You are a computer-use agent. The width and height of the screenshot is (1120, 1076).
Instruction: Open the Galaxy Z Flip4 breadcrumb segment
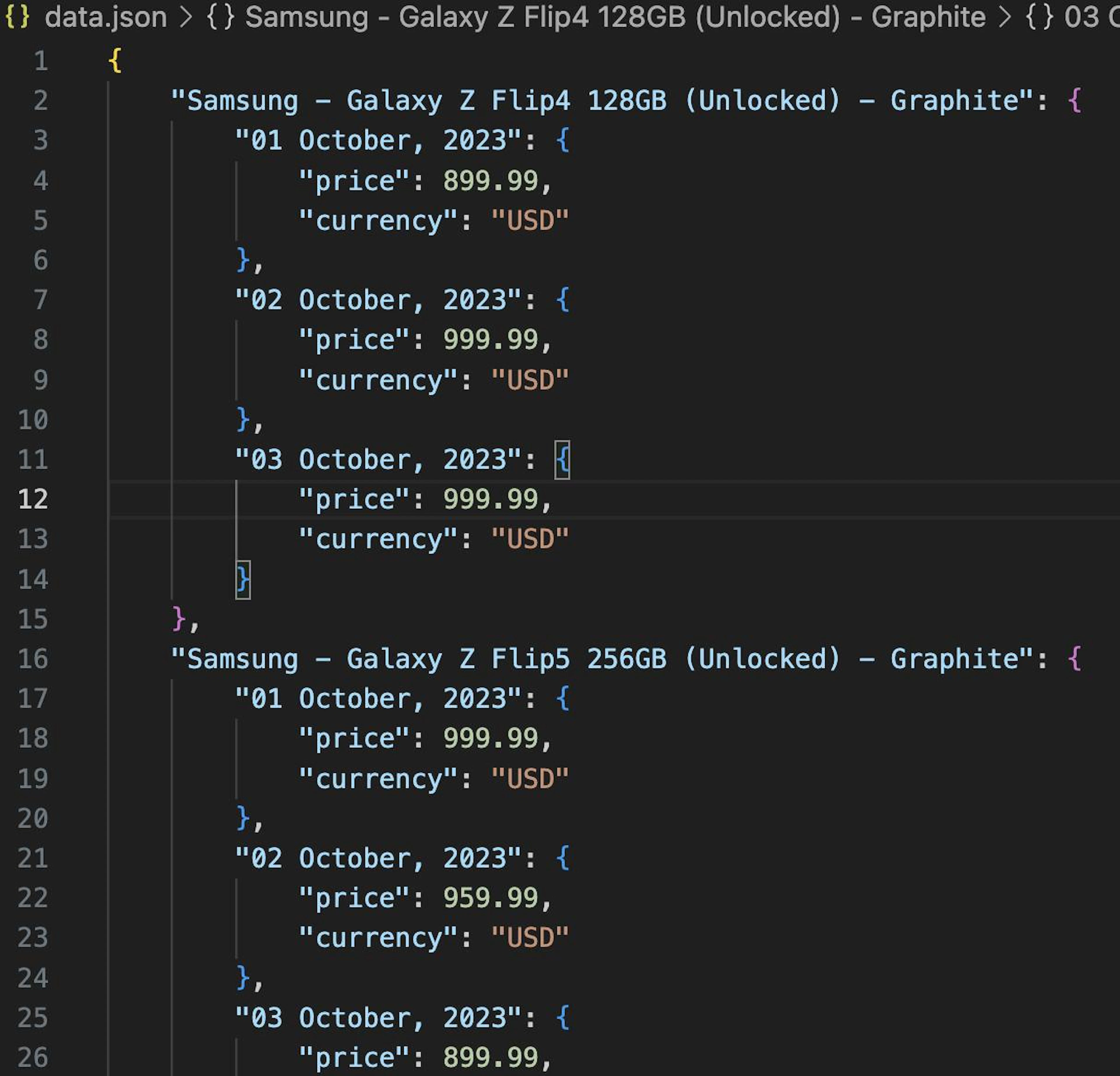615,17
